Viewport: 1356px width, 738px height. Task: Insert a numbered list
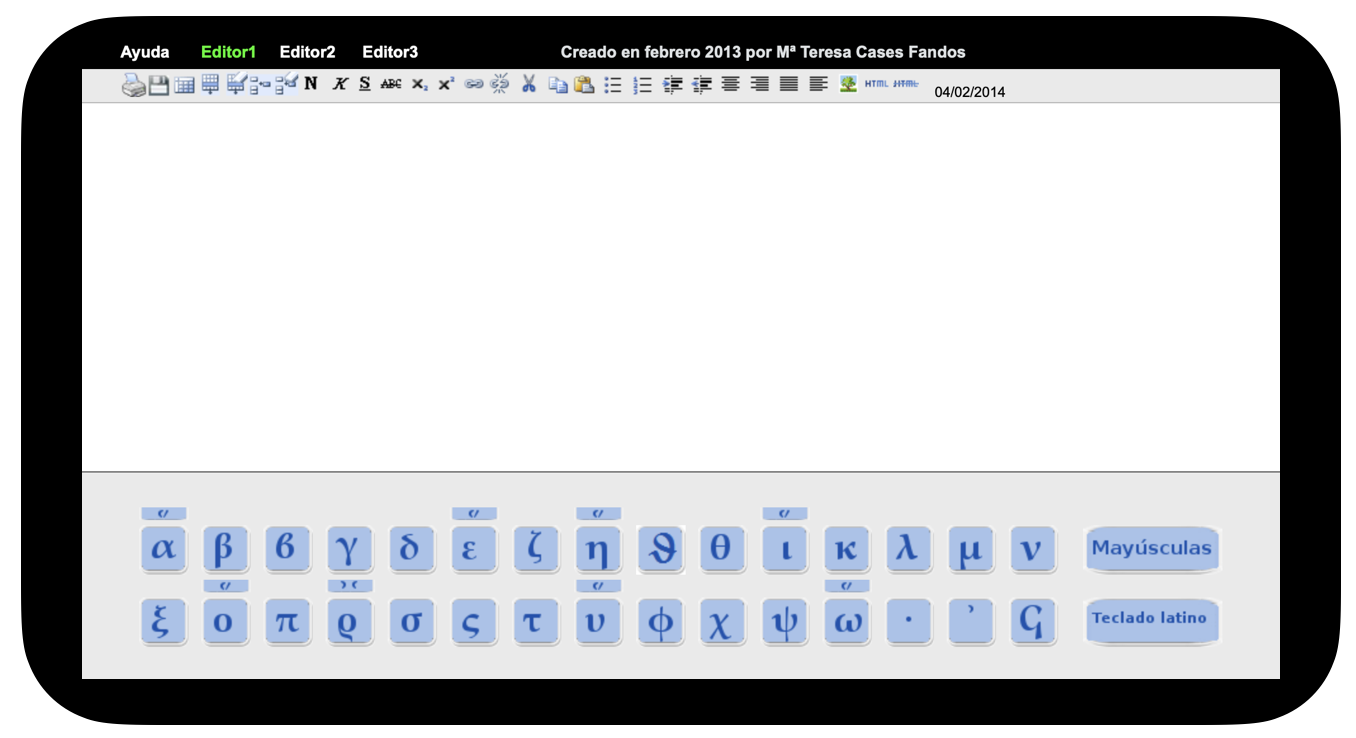pyautogui.click(x=643, y=85)
